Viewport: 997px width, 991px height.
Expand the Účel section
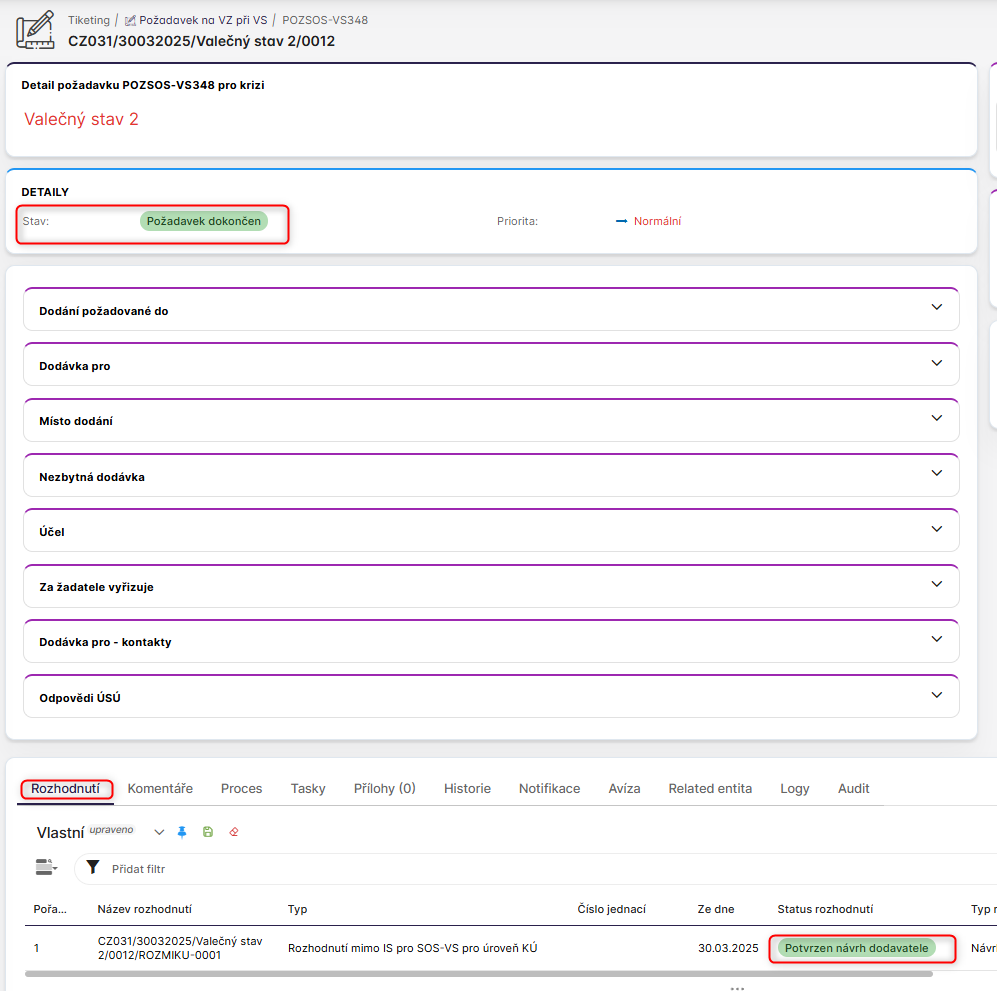pos(936,529)
